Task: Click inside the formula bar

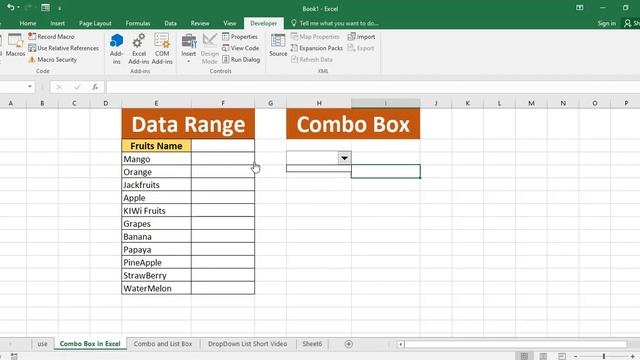Action: point(372,87)
